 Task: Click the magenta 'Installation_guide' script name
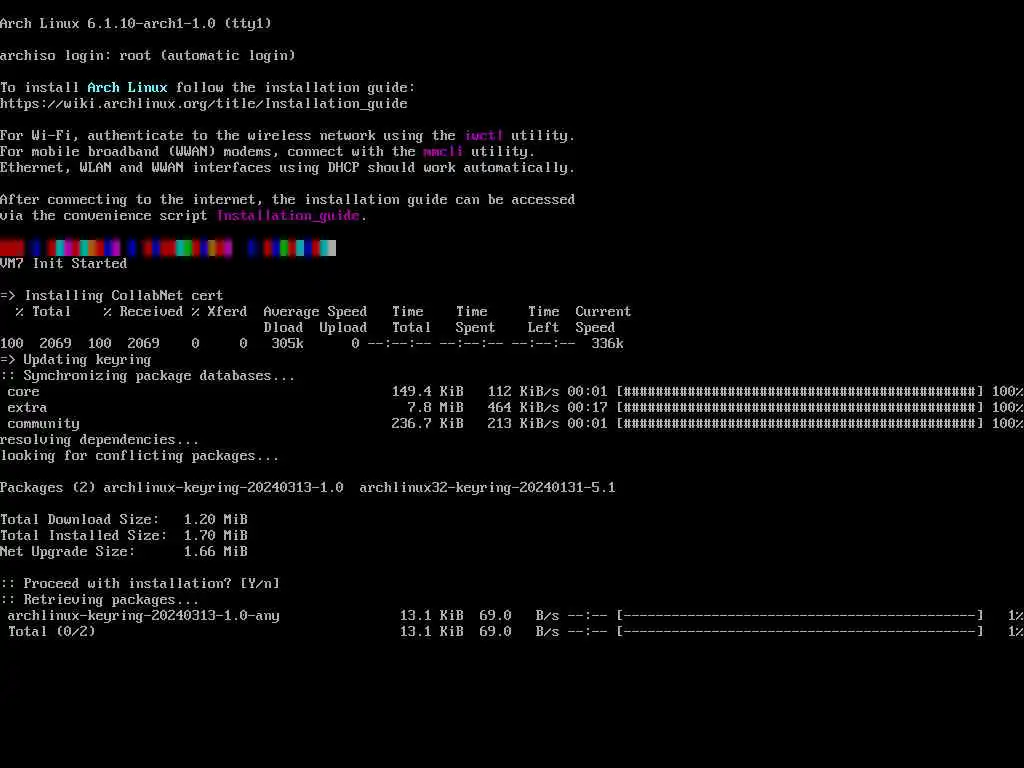pos(288,216)
